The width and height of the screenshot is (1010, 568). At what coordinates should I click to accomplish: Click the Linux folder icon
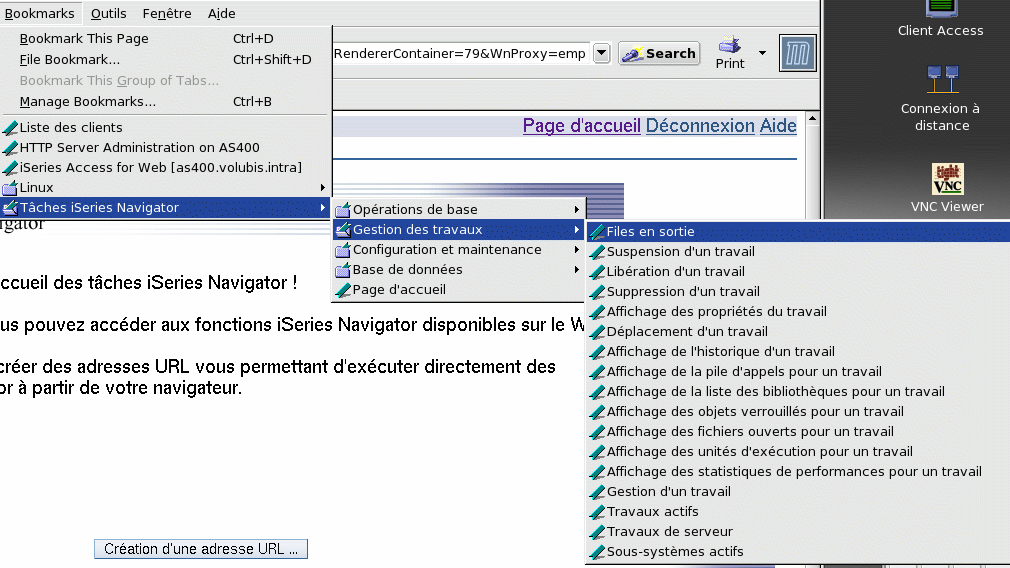pos(10,187)
